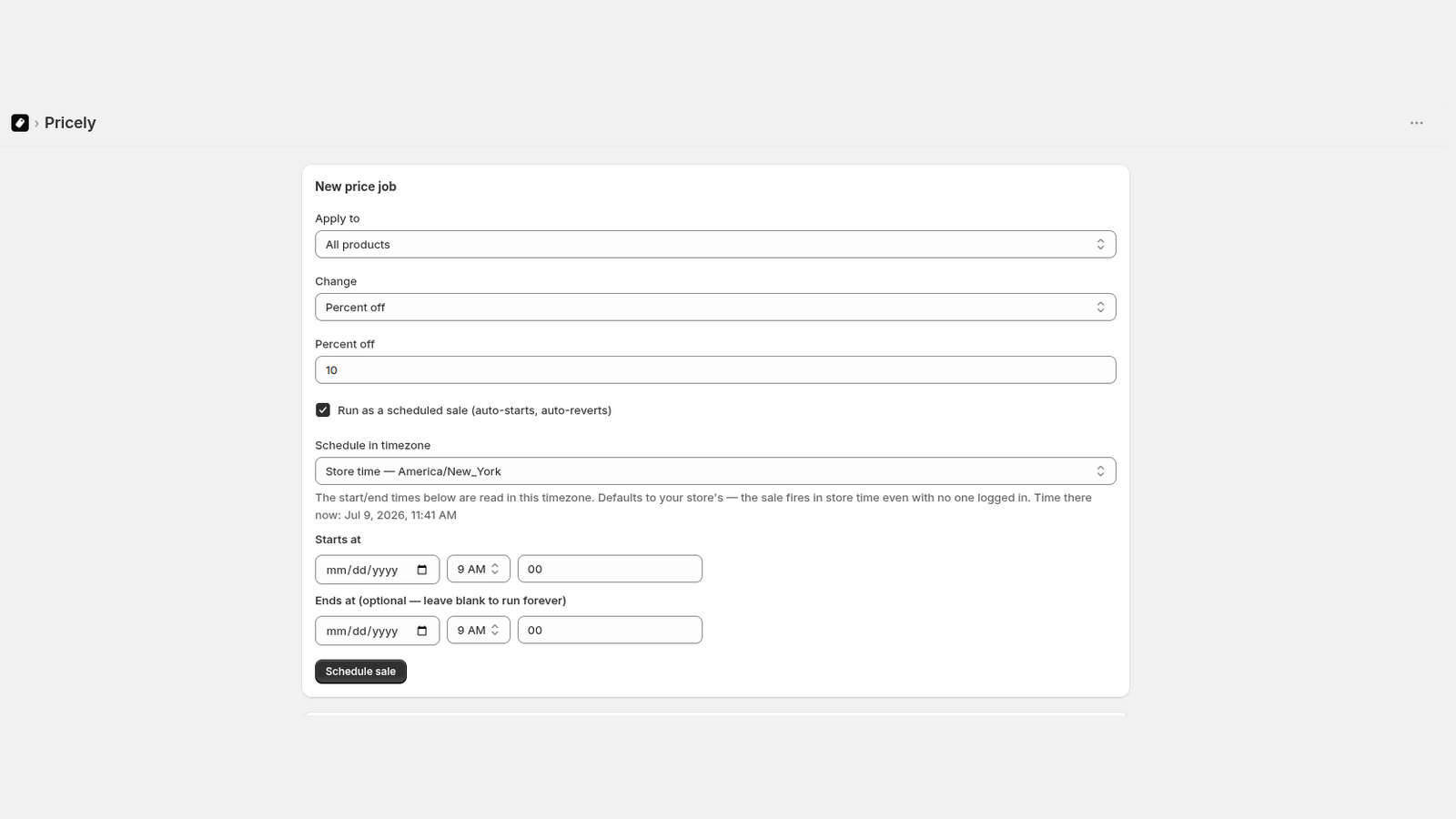Click the Starts at minutes field

610,569
